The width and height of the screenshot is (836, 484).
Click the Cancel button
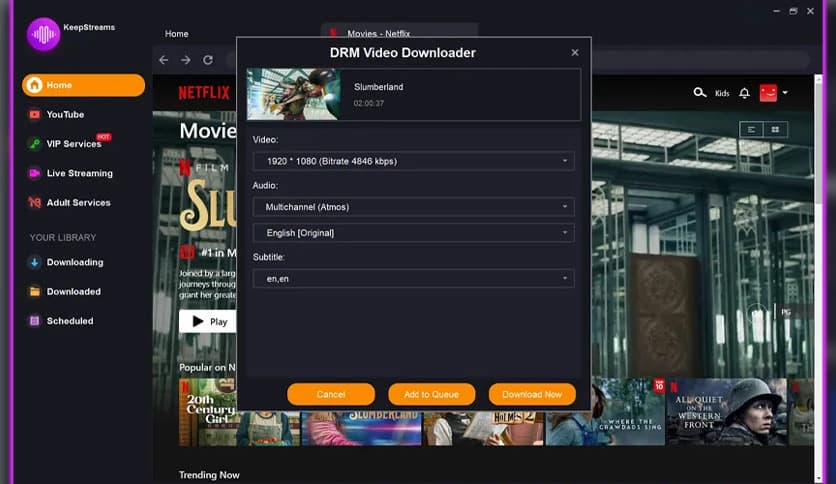[x=331, y=394]
